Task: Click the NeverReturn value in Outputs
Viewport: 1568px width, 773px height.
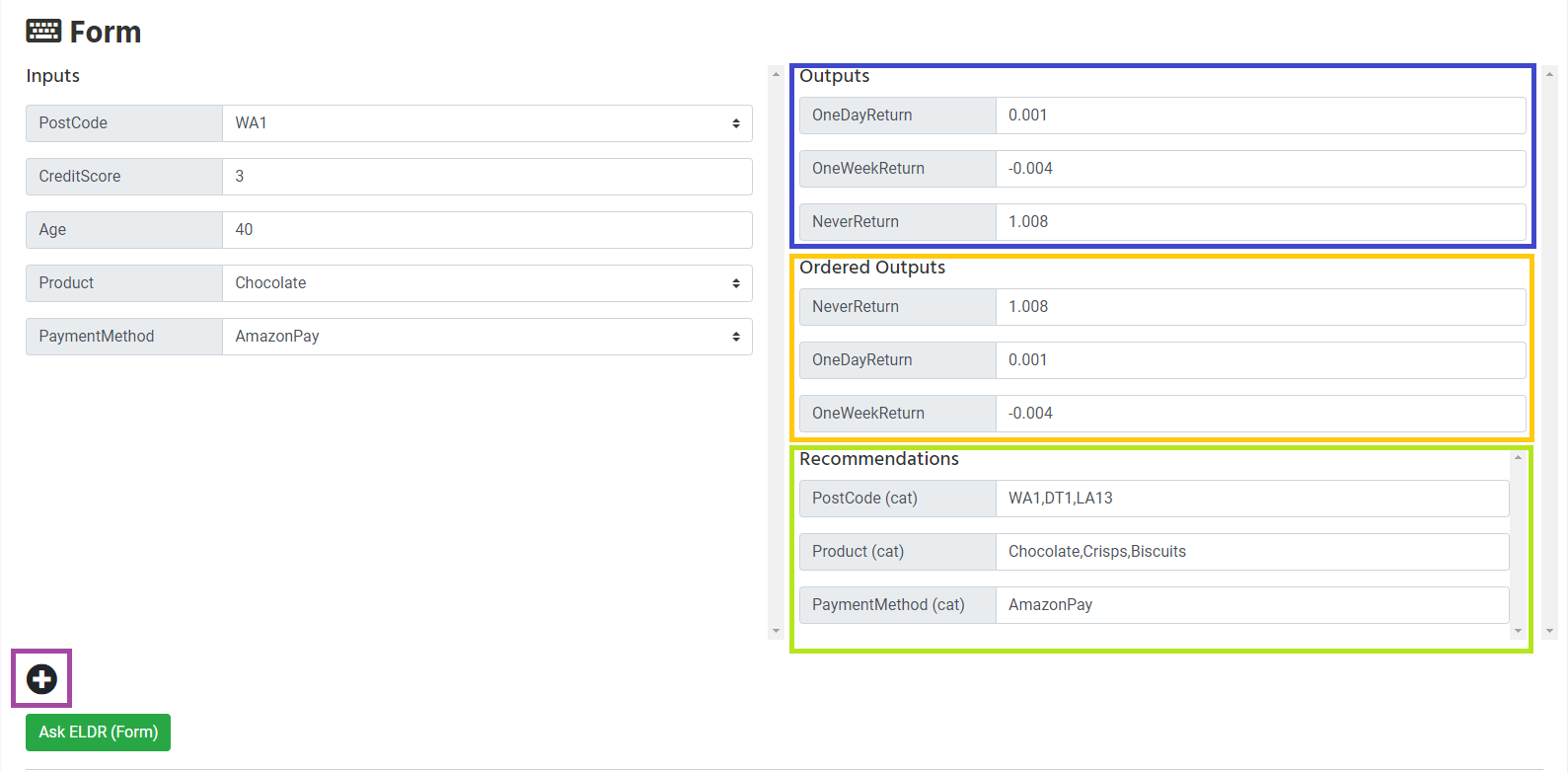Action: tap(1261, 222)
